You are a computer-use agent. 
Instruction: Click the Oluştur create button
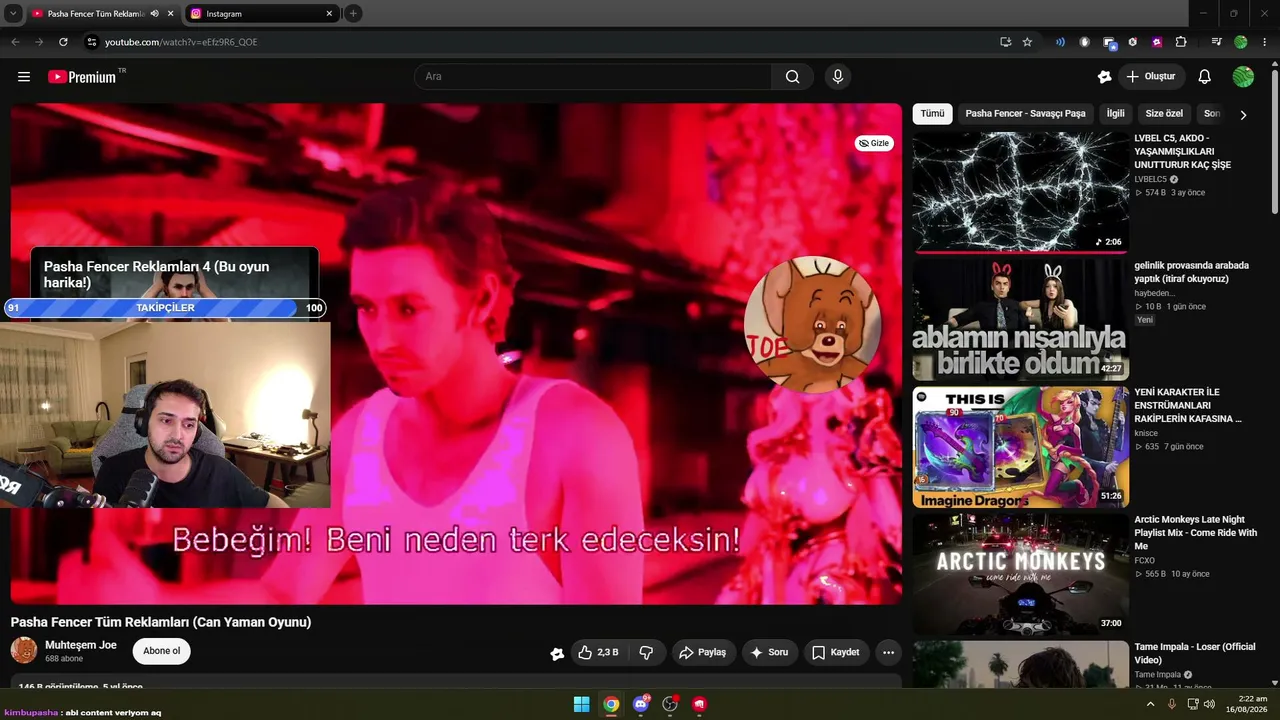tap(1151, 77)
